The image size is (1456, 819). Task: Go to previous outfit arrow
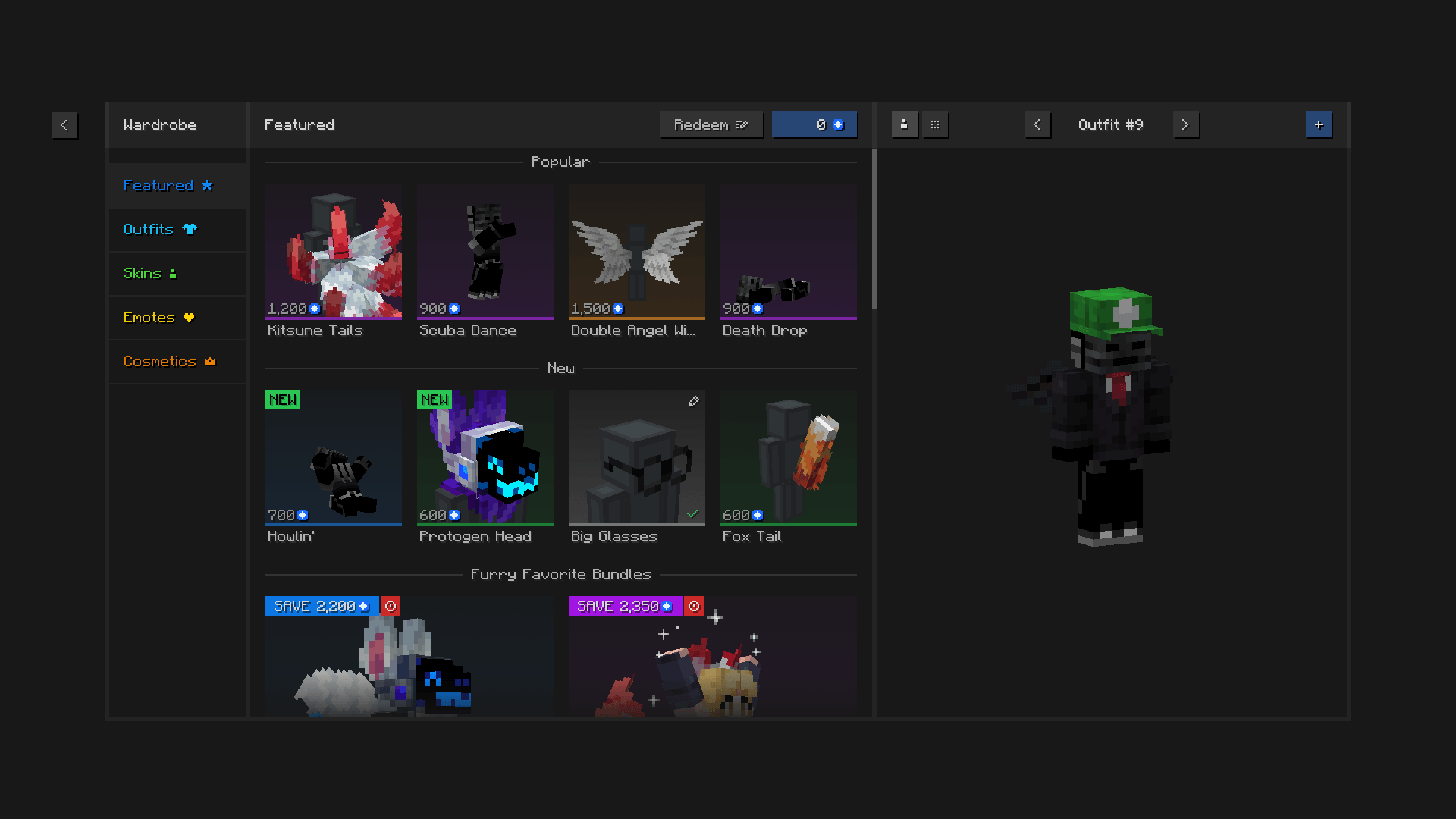(1037, 125)
